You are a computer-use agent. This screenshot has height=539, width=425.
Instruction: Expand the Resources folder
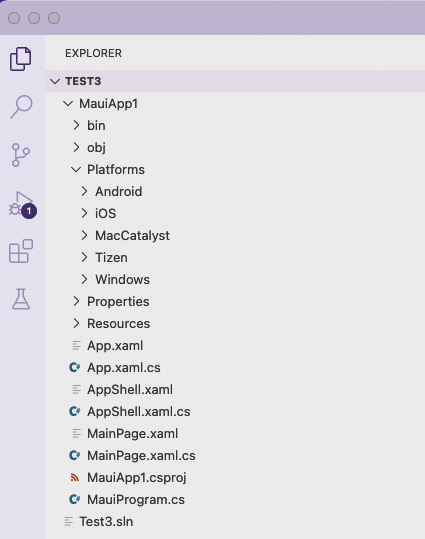[235, 323]
